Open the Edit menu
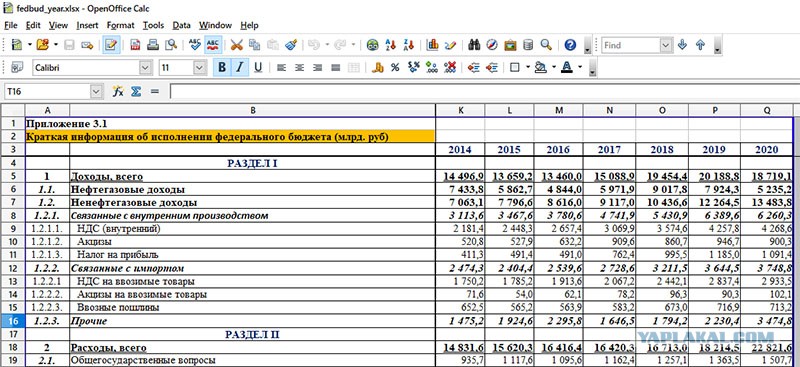 click(33, 25)
